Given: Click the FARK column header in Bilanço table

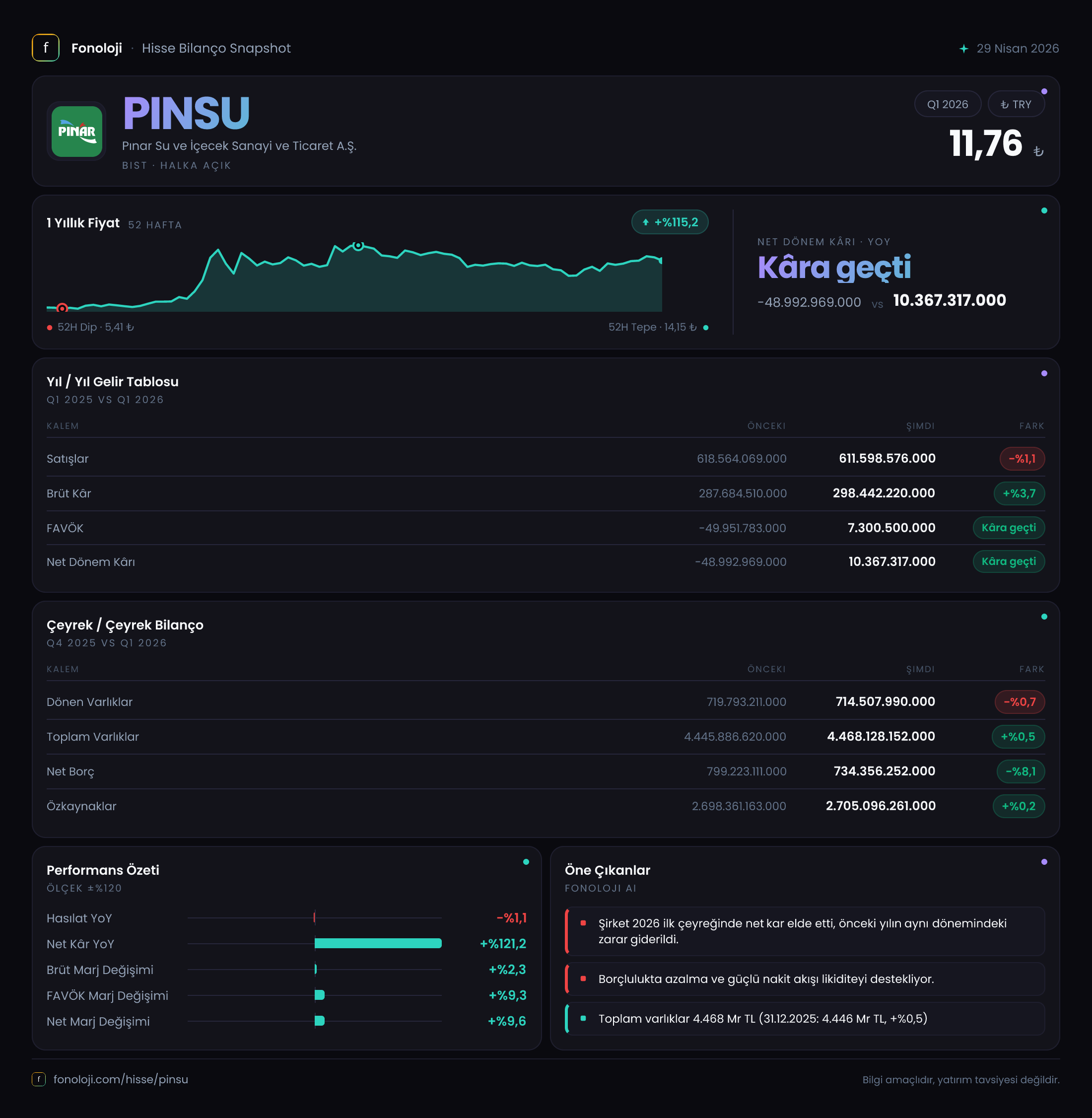Looking at the screenshot, I should (x=1032, y=669).
